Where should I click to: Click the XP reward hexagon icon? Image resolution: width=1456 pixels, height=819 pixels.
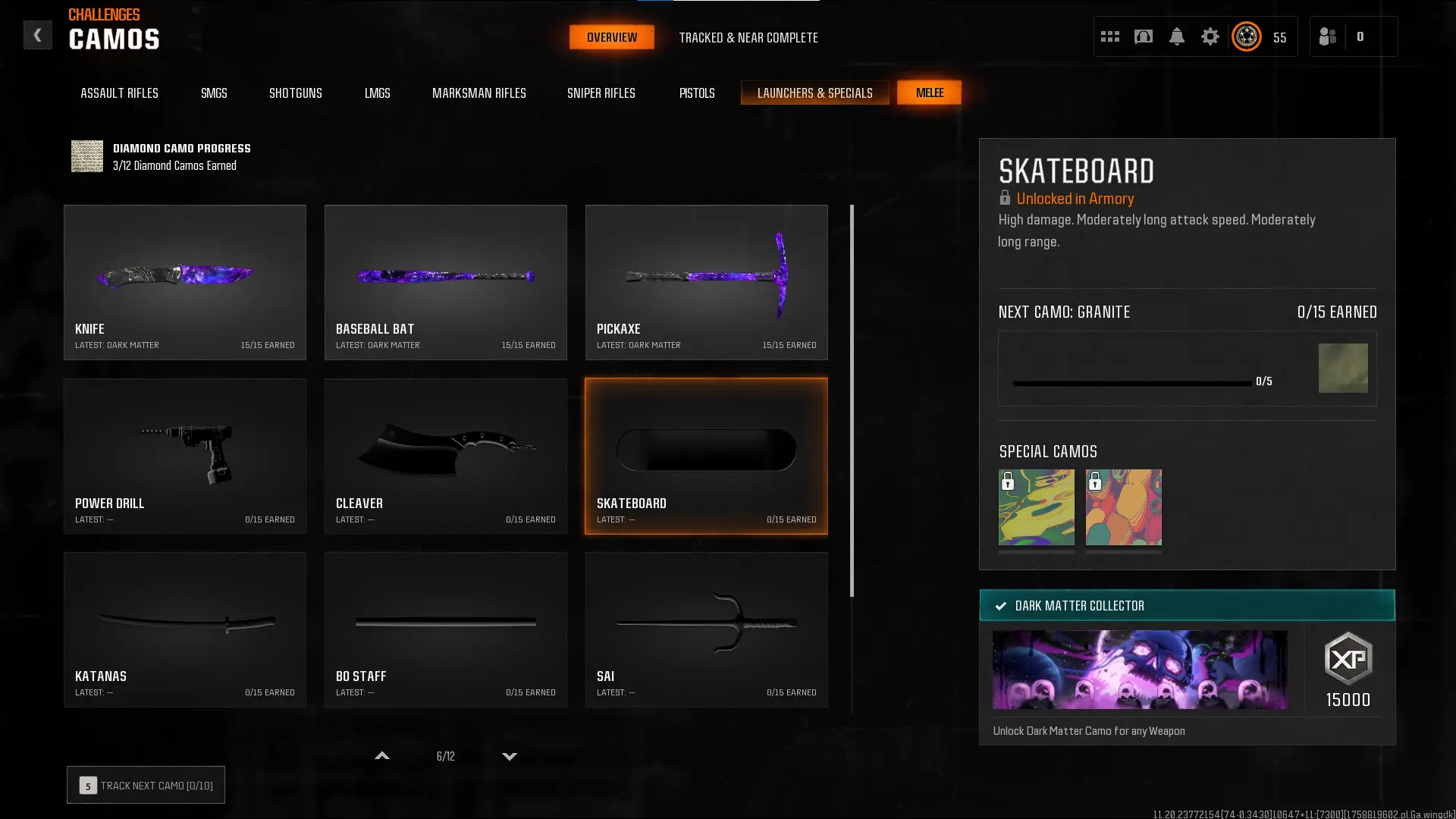coord(1348,659)
